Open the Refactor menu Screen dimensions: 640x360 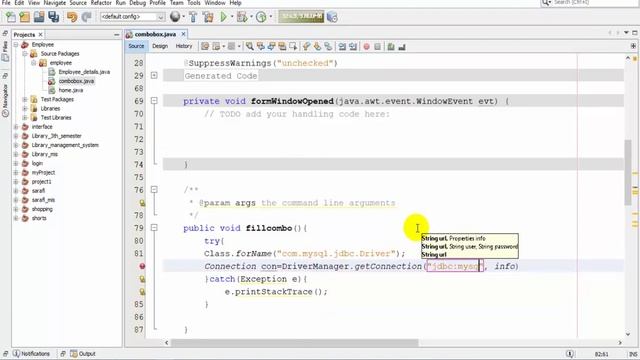101,3
